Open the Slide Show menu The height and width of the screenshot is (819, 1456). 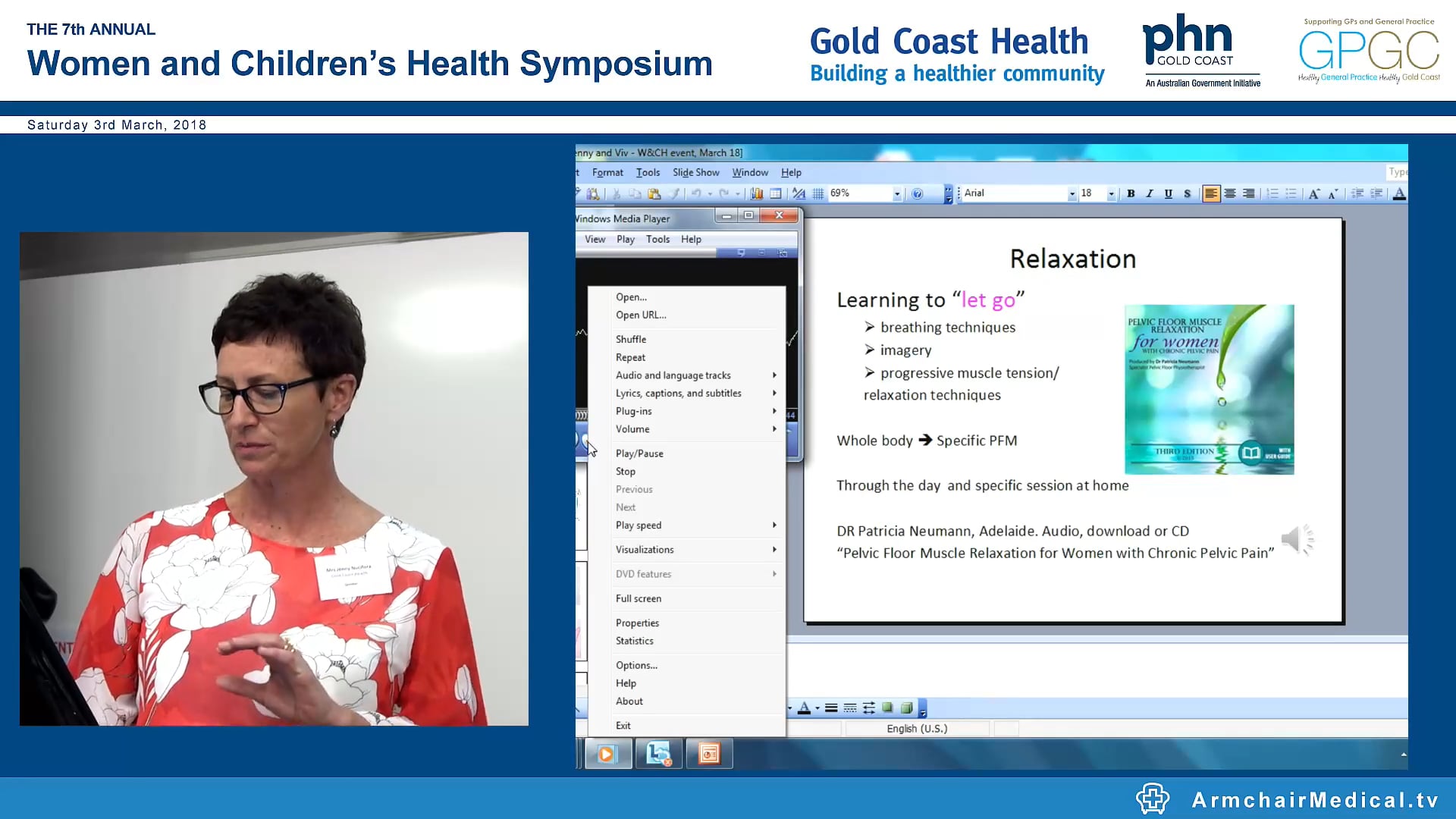[695, 172]
